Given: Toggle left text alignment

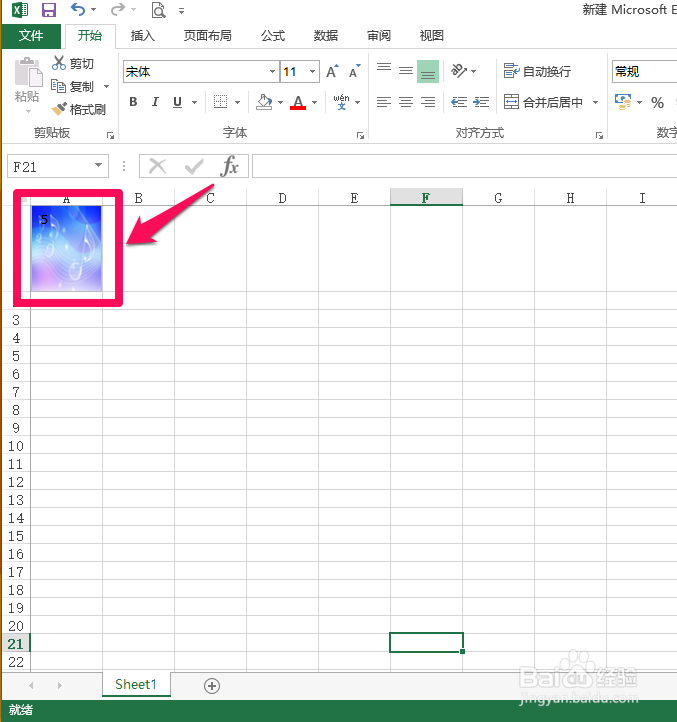Looking at the screenshot, I should (384, 102).
